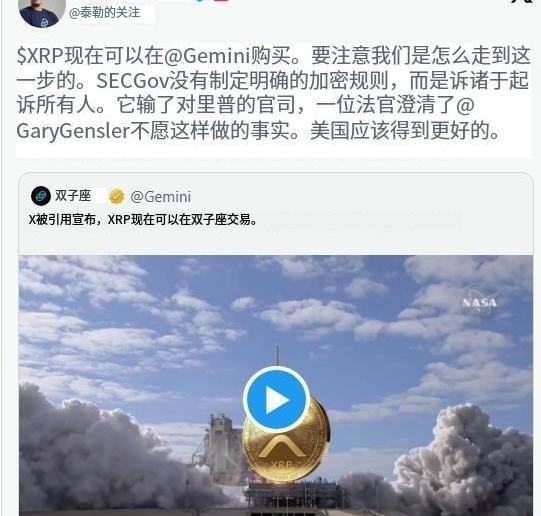Open the tweet author's profile avatar
541x516 pixels.
click(42, 13)
